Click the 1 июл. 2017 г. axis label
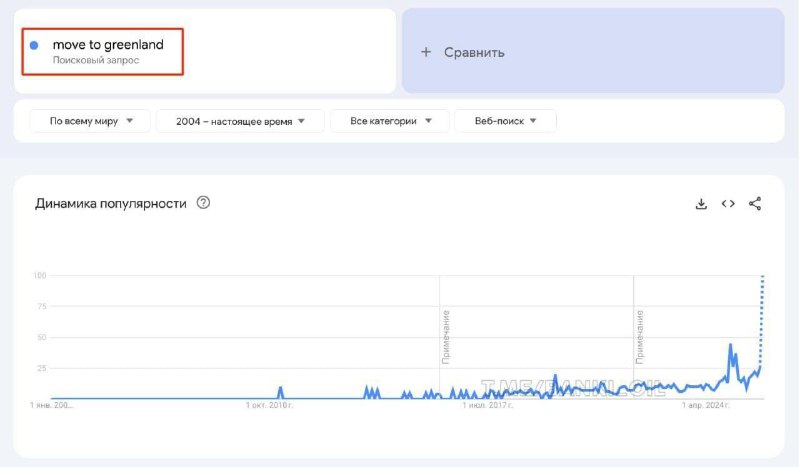 pyautogui.click(x=488, y=405)
